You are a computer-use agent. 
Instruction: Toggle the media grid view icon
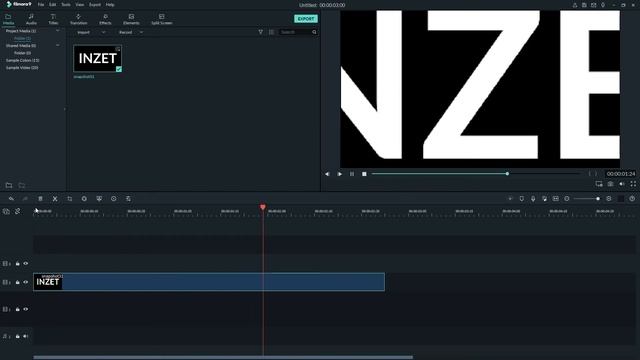click(x=271, y=32)
